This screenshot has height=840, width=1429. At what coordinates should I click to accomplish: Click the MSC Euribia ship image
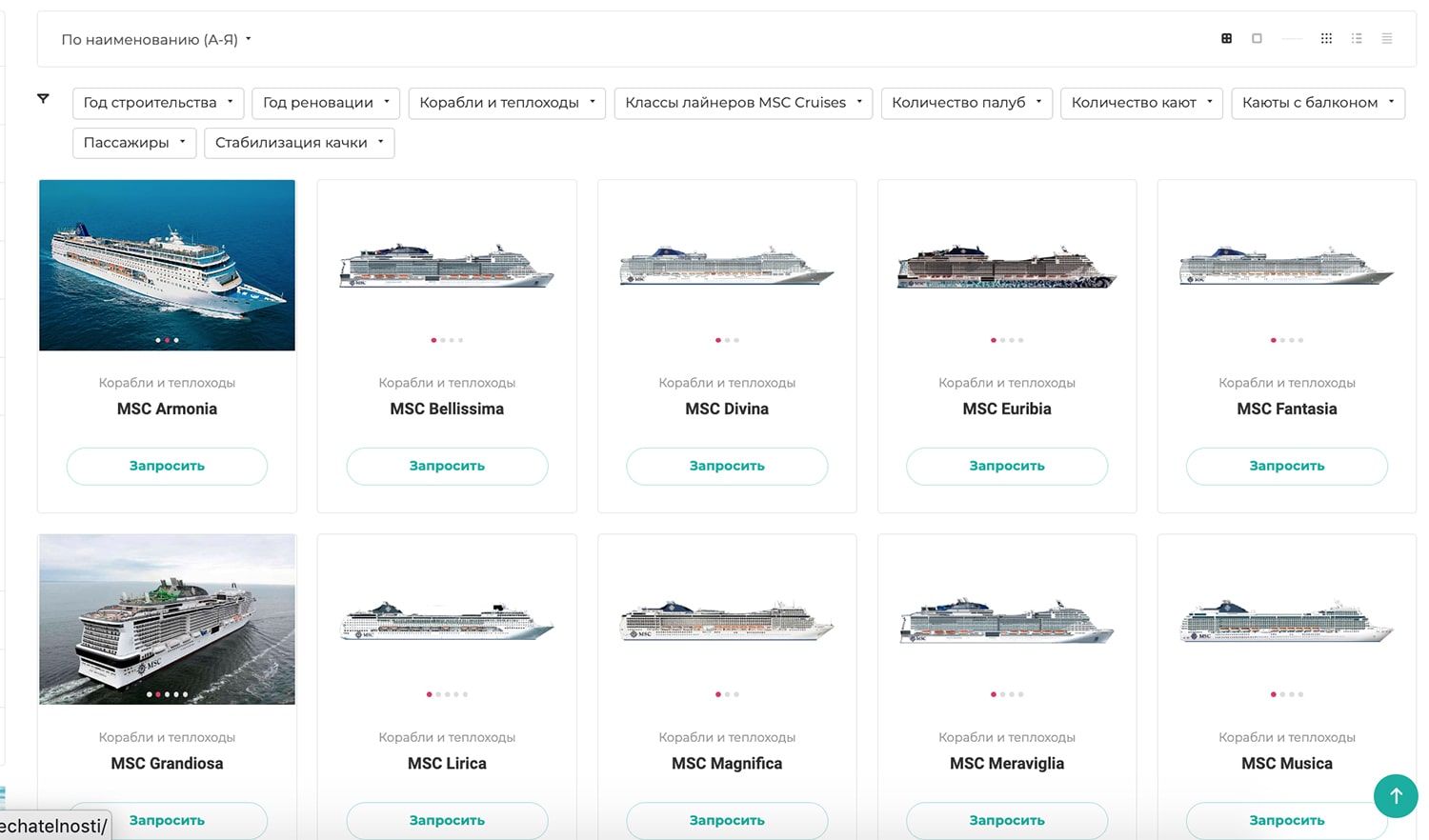coord(1007,266)
